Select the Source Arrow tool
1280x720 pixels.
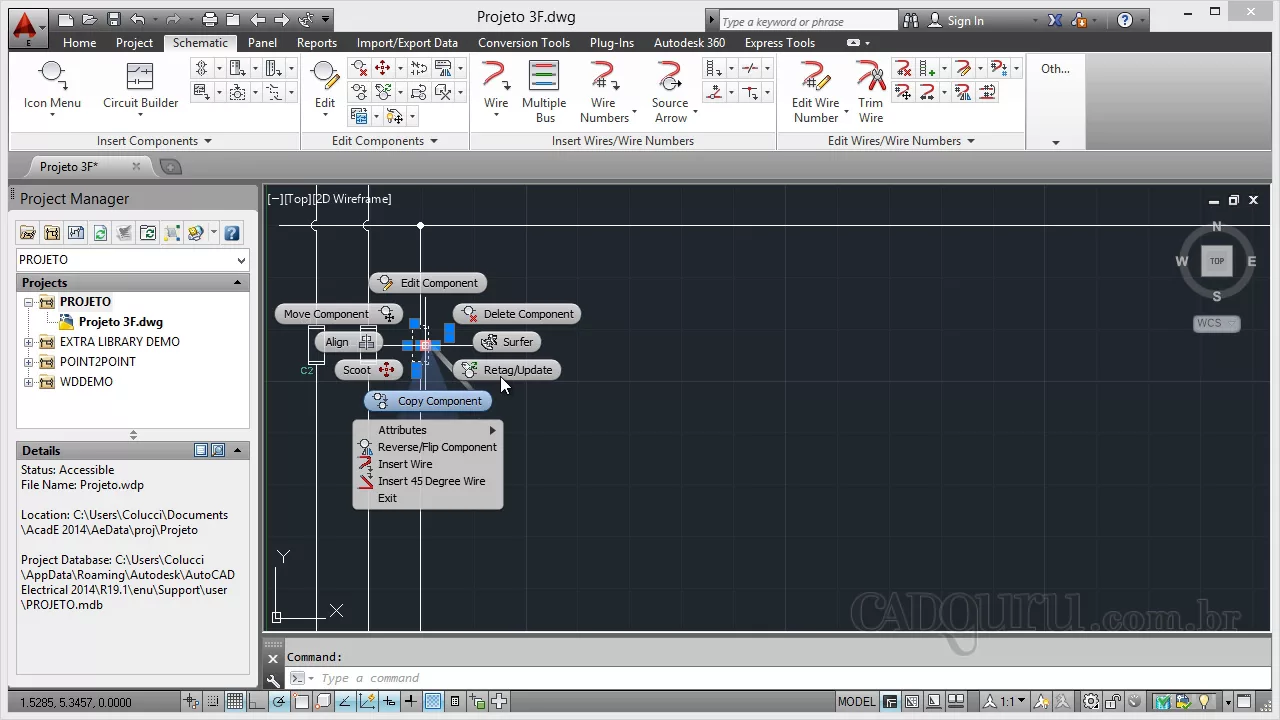click(670, 92)
